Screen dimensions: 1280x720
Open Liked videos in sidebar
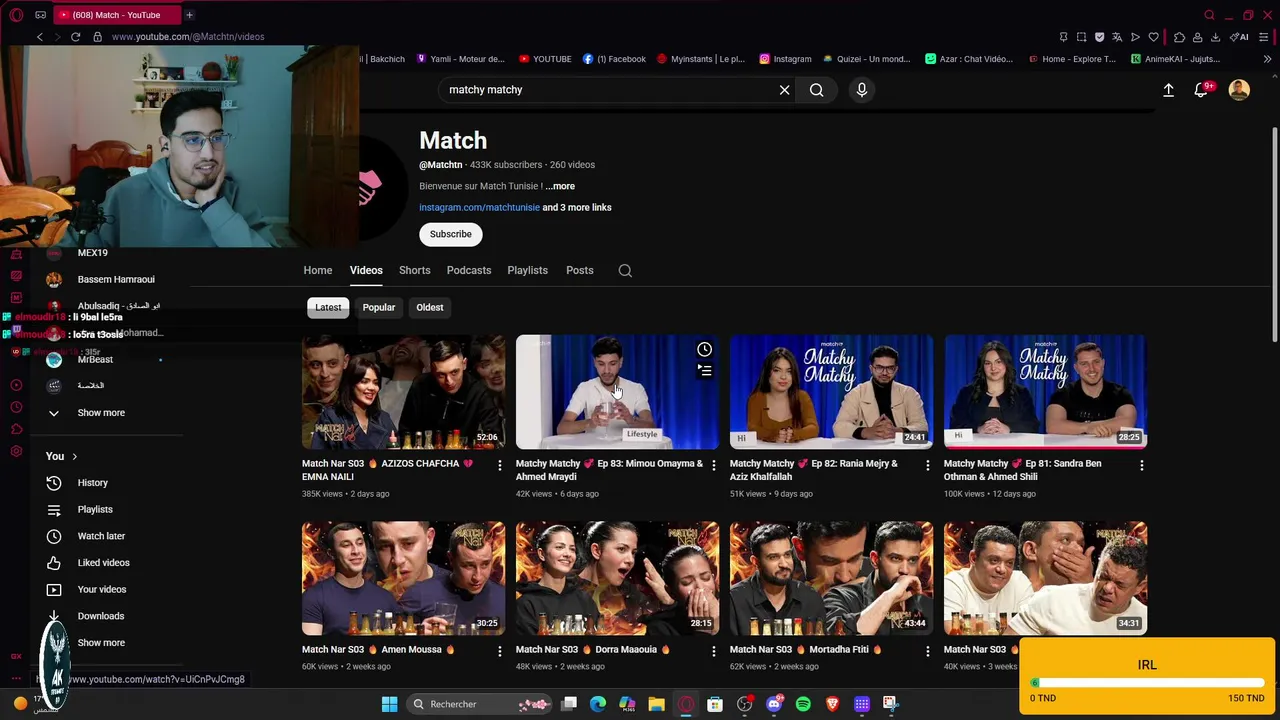tap(104, 563)
